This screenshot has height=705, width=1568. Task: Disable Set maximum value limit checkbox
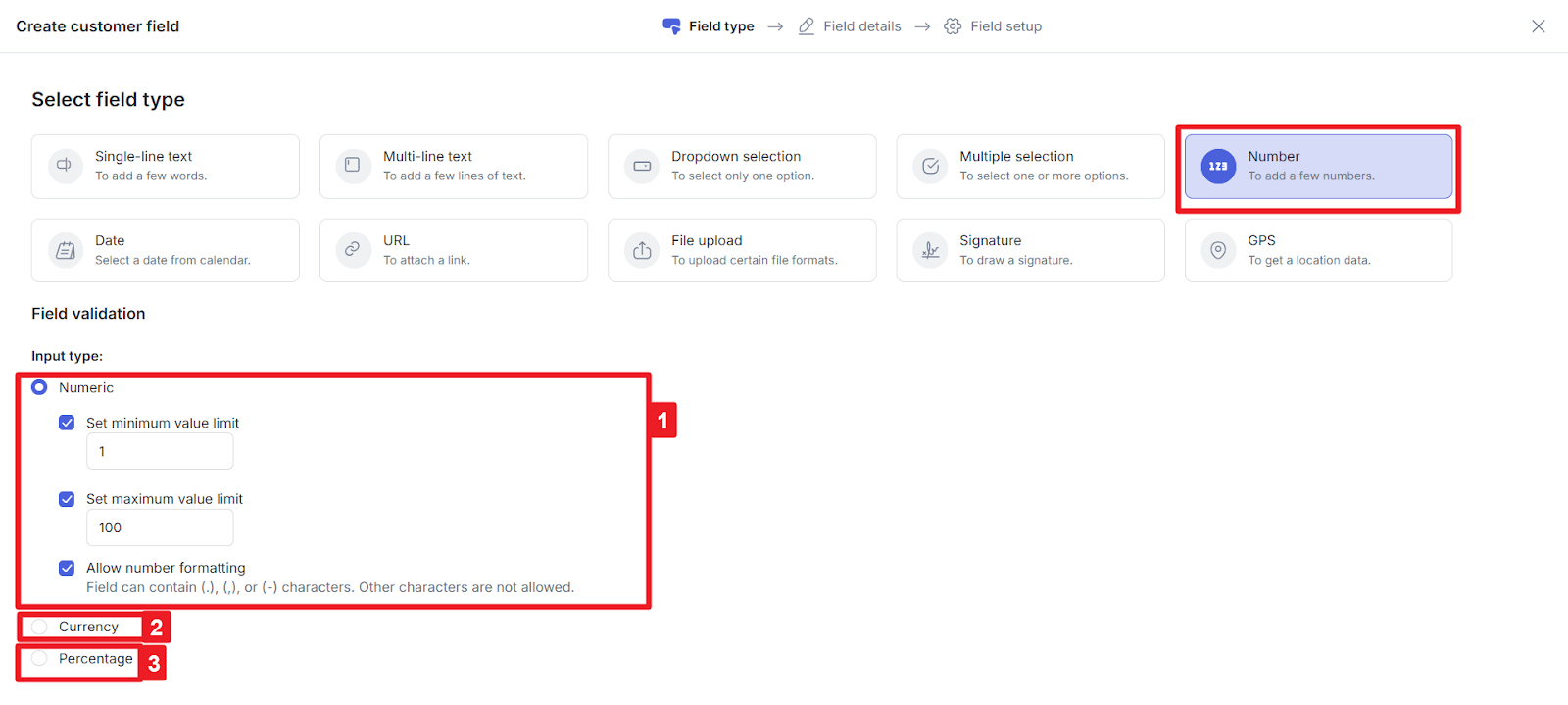point(67,499)
